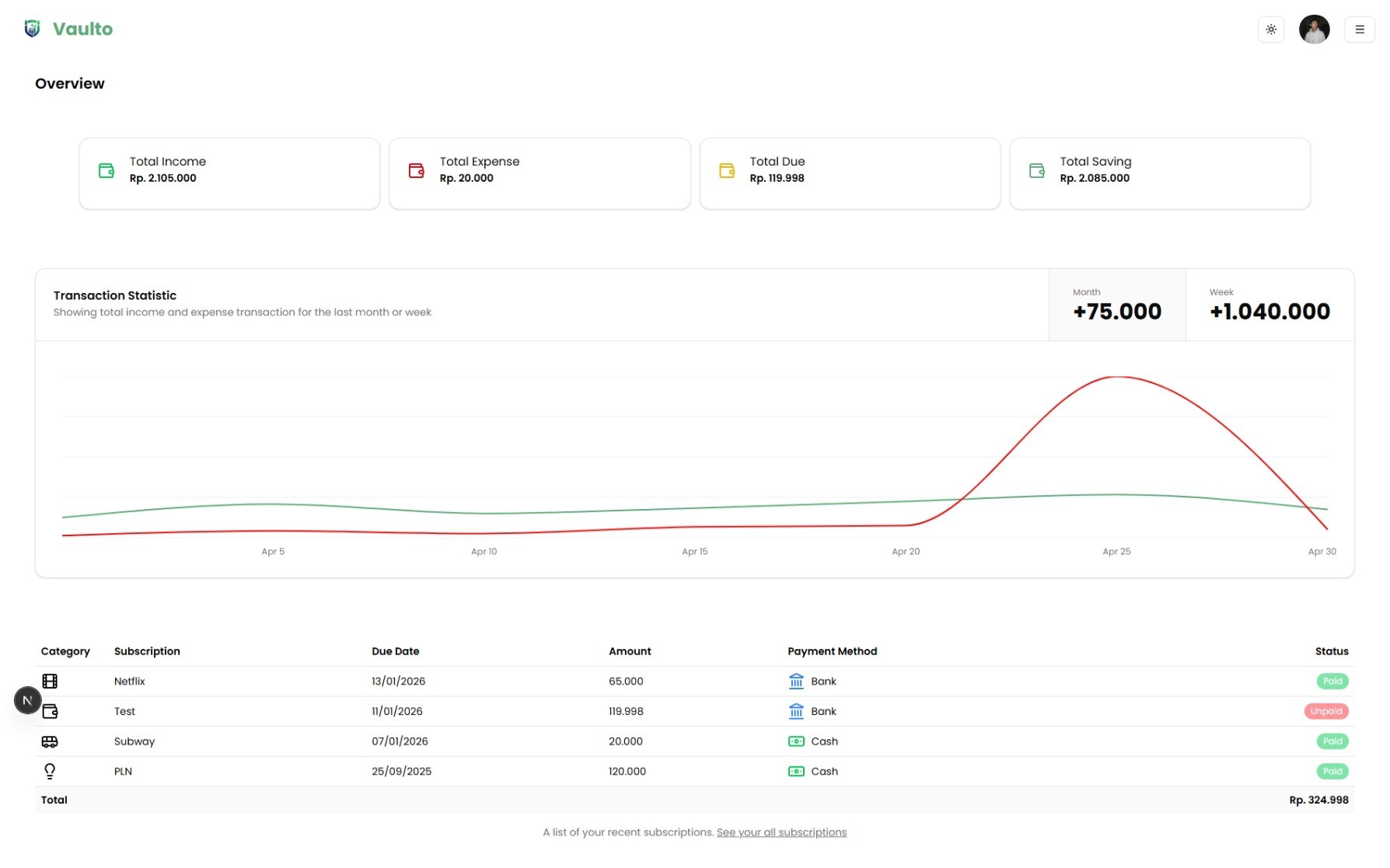Open the 'See your all subscriptions' link
Viewport: 1390px width, 868px height.
click(781, 832)
